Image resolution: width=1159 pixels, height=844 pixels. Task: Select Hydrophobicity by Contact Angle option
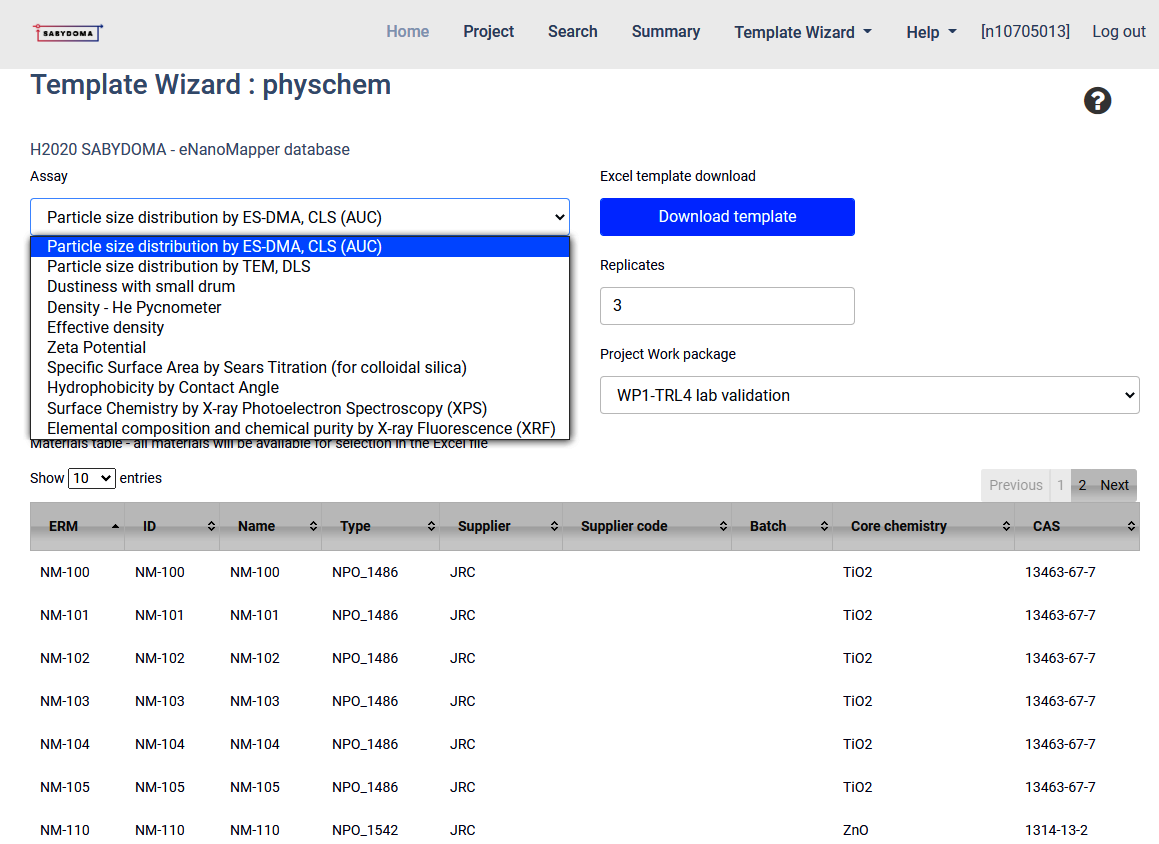(163, 387)
